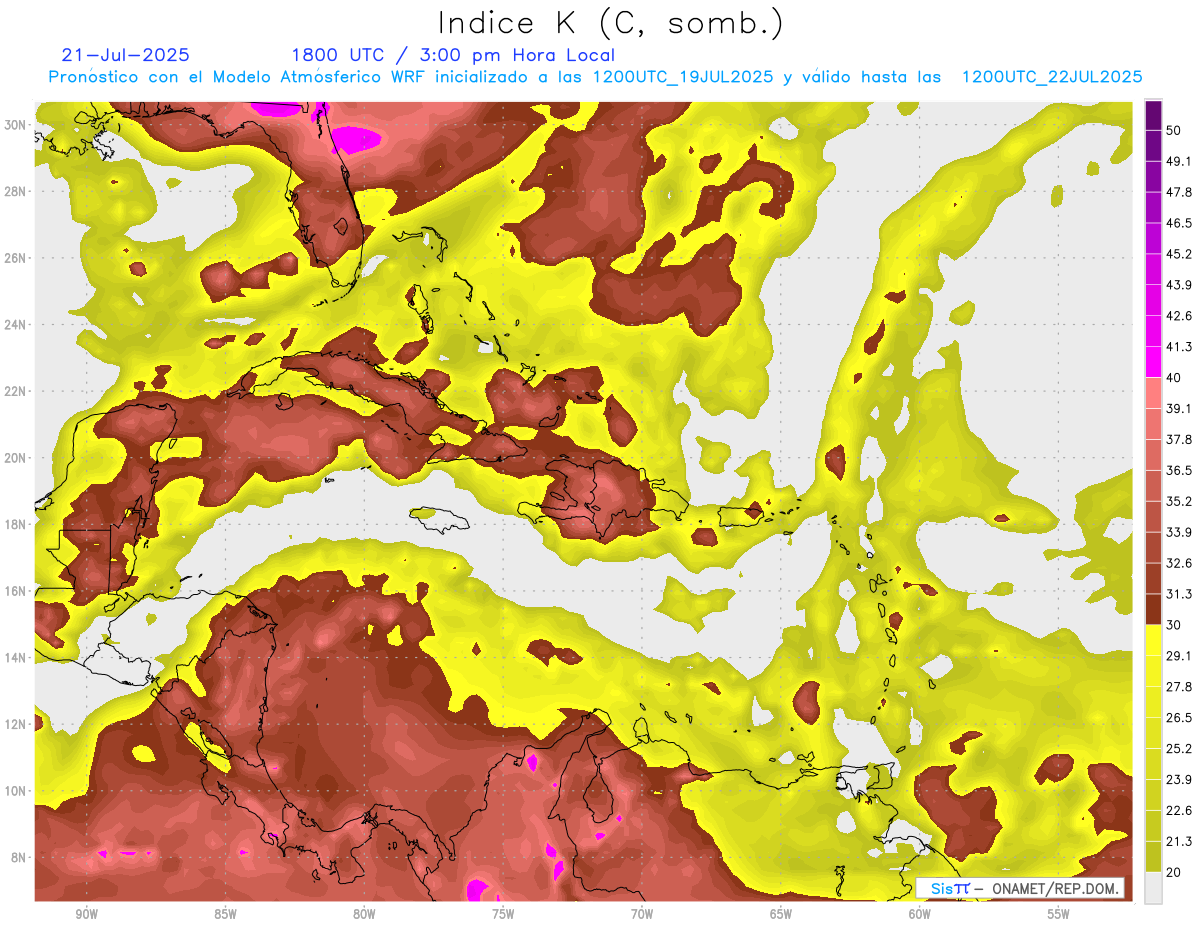Click the colorbar value 37.8
The image size is (1200, 927).
tap(1179, 439)
